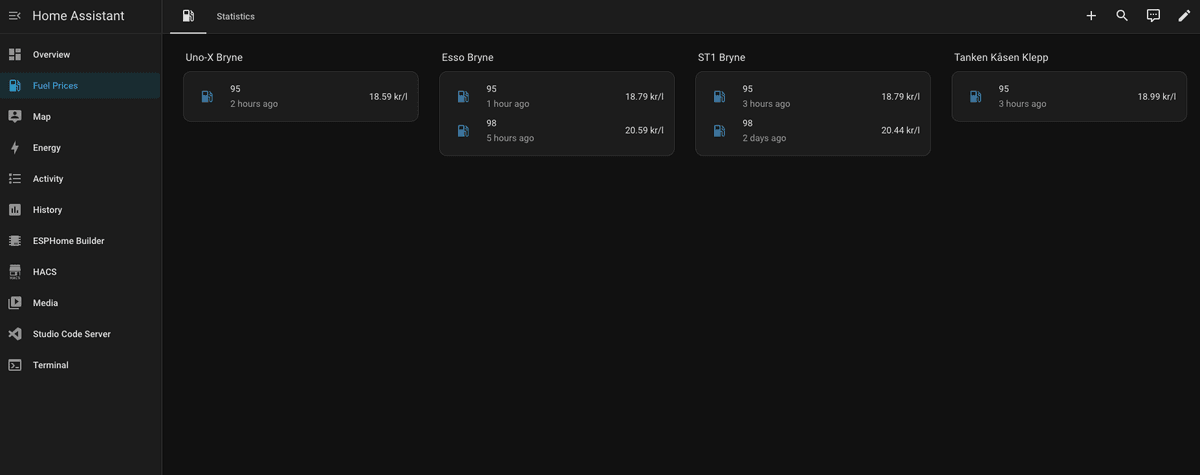Viewport: 1200px width, 475px height.
Task: Open ESPHome Builder in the sidebar
Action: [x=80, y=240]
